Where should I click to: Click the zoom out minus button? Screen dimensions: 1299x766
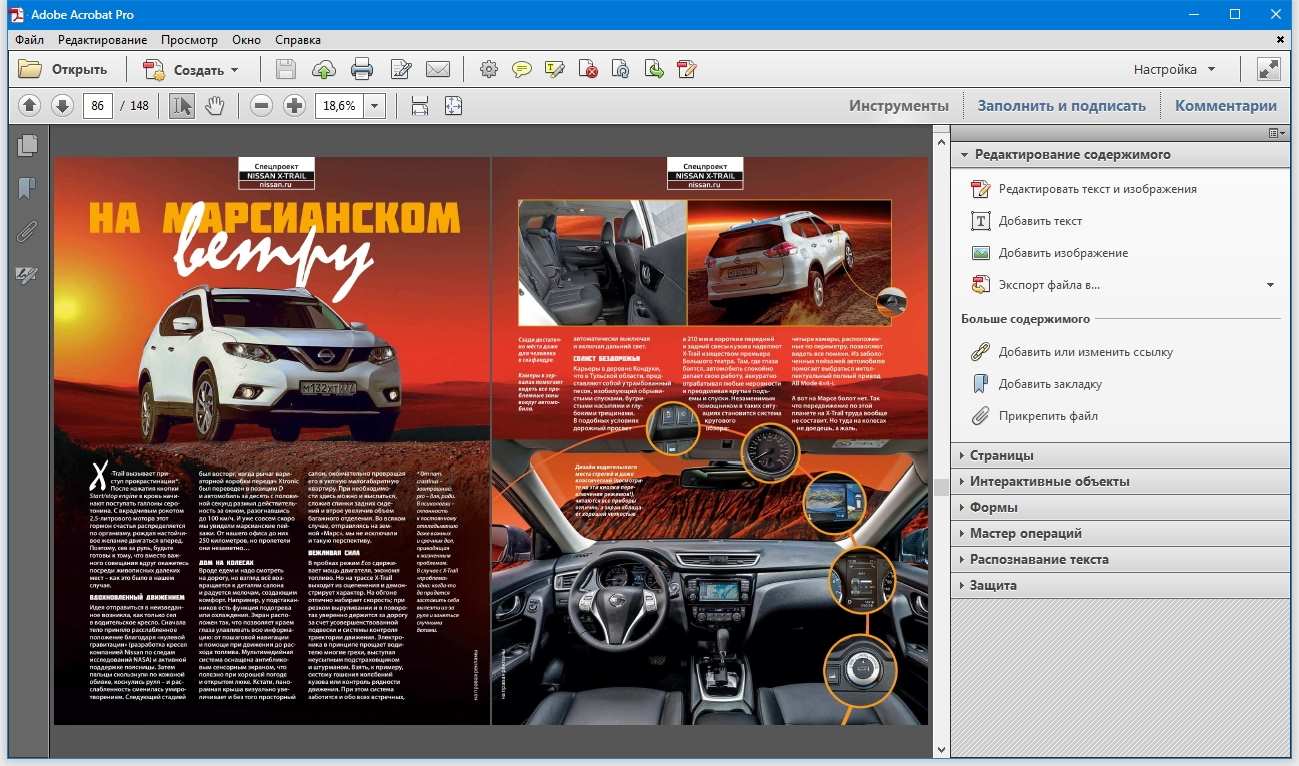click(x=261, y=106)
